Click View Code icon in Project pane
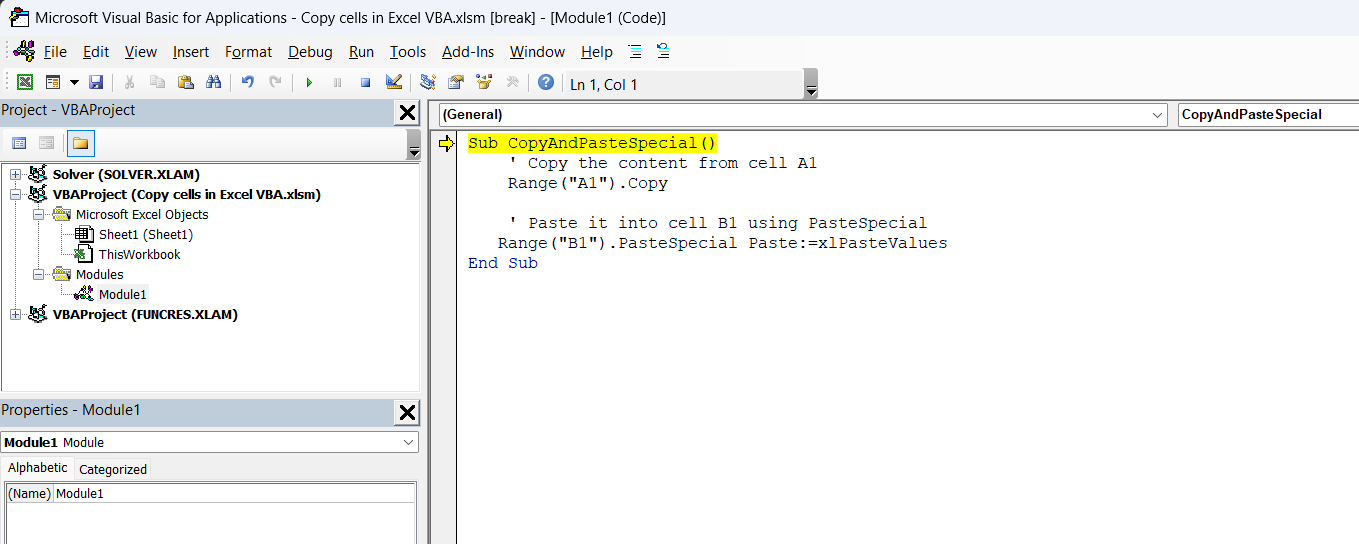 click(19, 143)
